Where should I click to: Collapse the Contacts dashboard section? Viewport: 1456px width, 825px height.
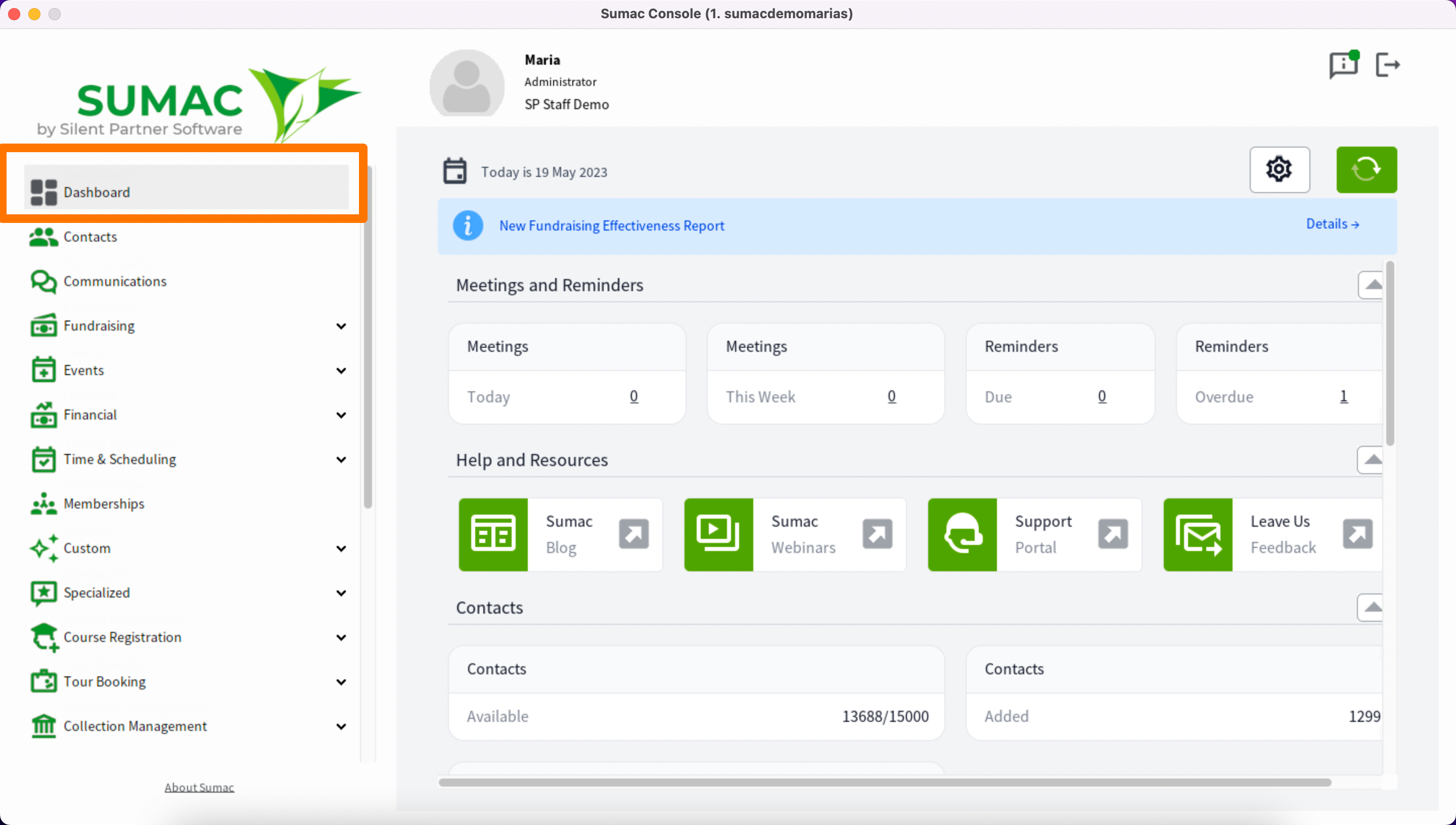tap(1371, 608)
